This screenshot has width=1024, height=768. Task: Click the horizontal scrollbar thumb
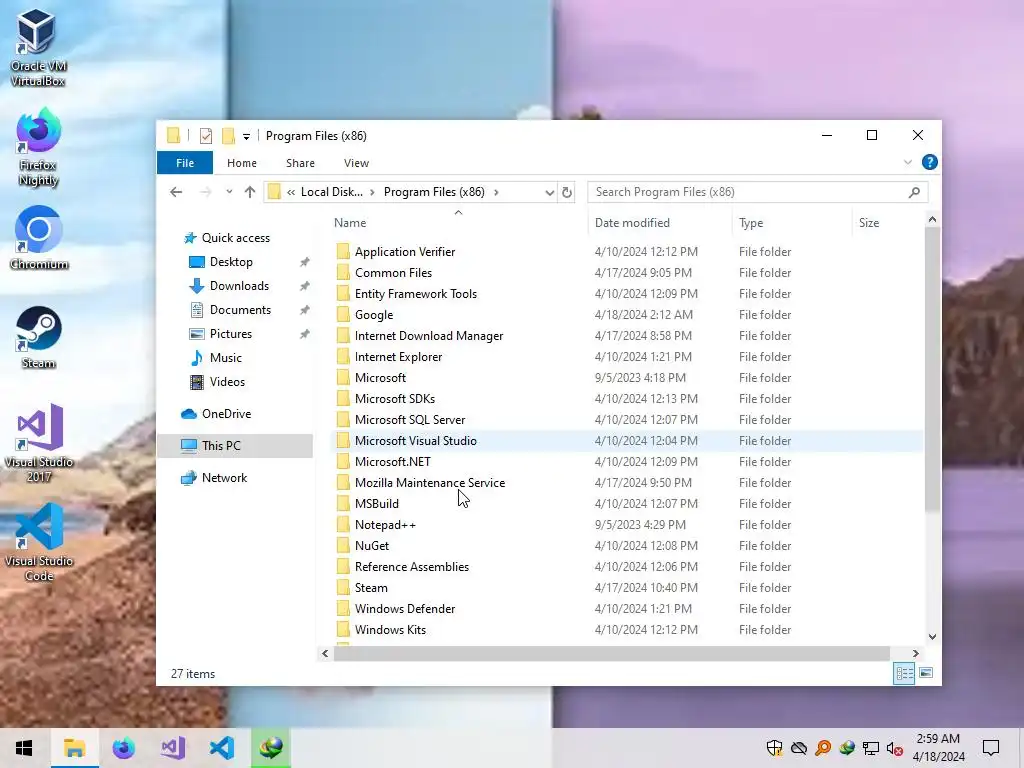coord(611,653)
